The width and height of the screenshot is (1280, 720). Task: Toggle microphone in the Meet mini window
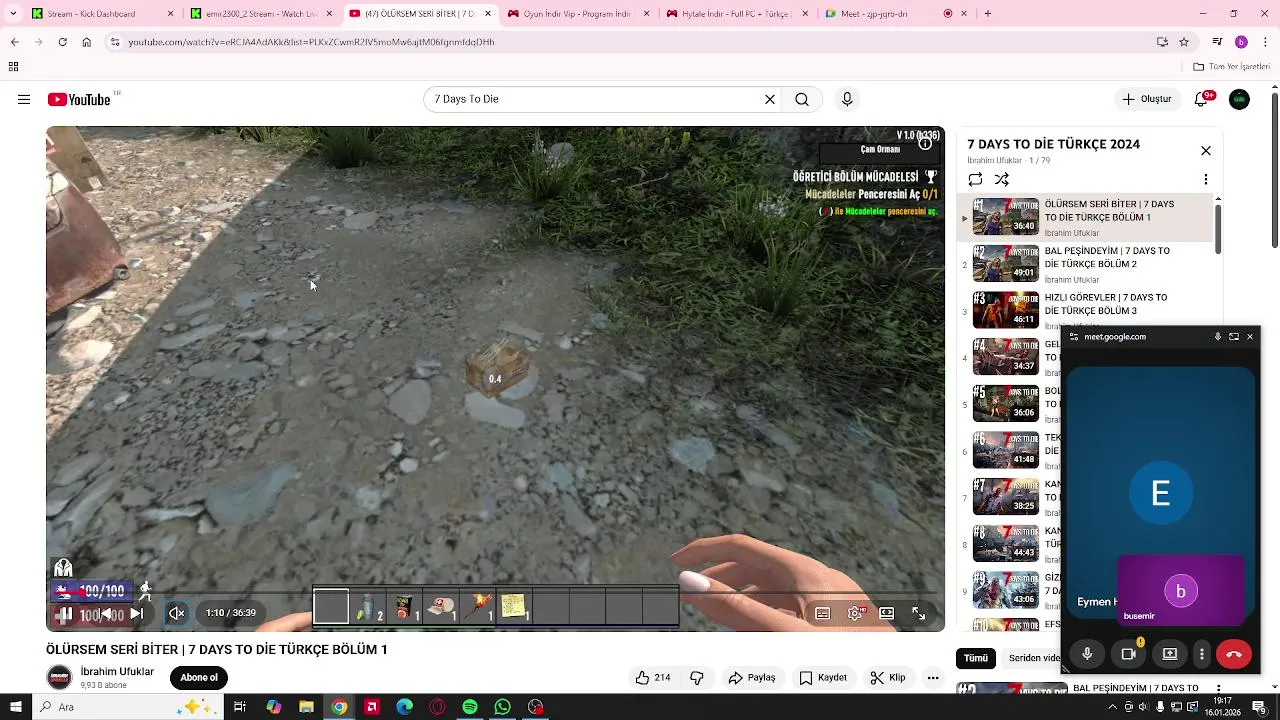[1087, 654]
